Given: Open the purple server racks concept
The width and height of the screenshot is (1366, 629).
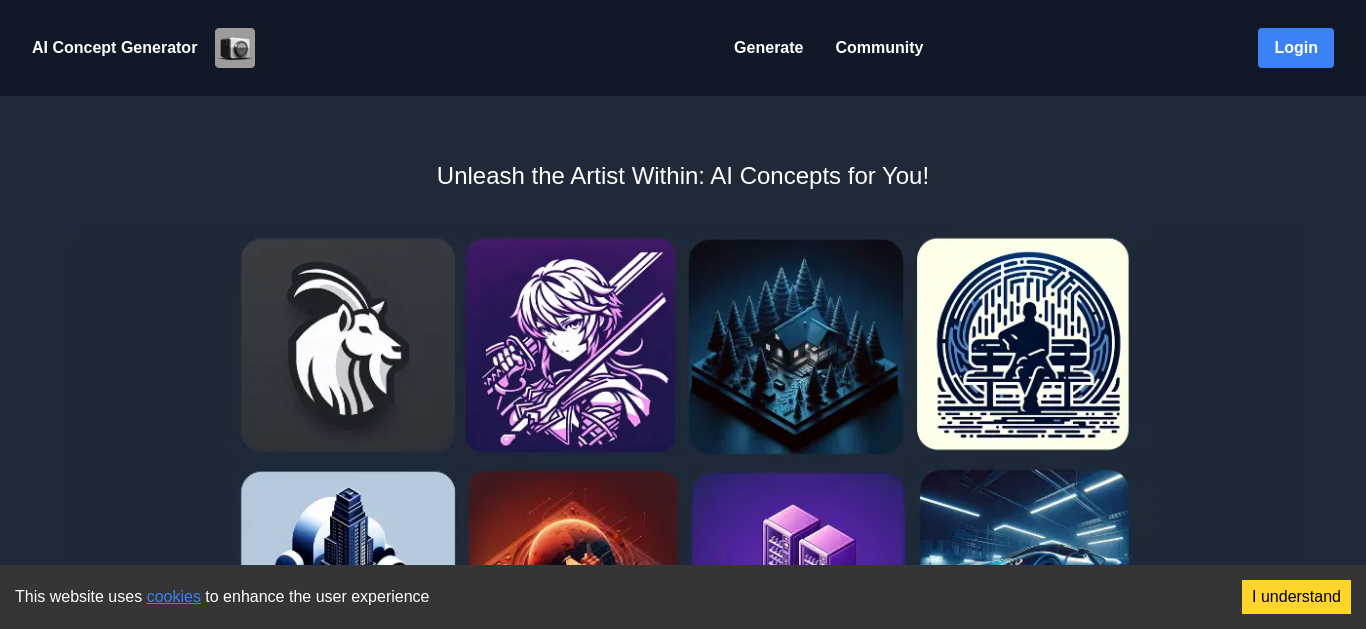Looking at the screenshot, I should (798, 518).
